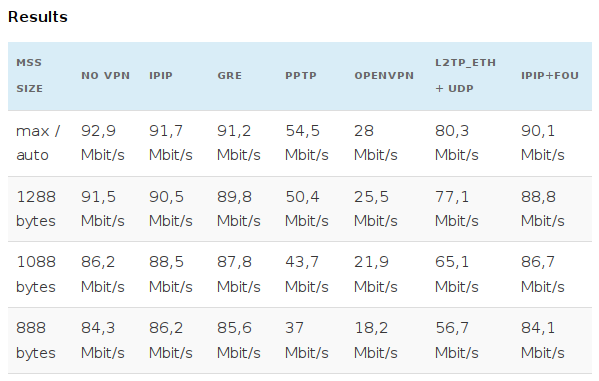The width and height of the screenshot is (599, 381).
Task: Click the 1288 bytes row label
Action: click(x=36, y=209)
